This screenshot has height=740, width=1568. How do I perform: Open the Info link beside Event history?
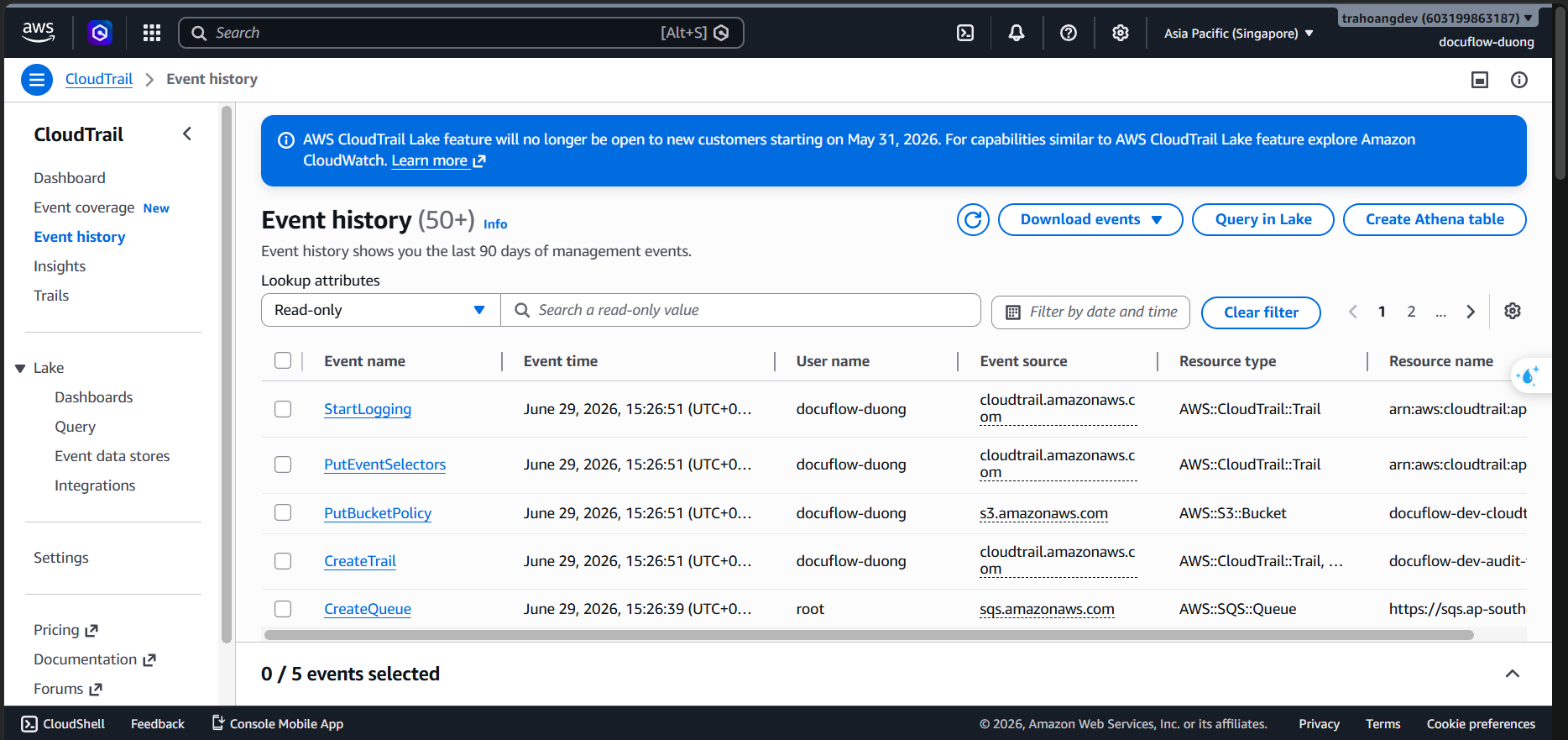[495, 224]
